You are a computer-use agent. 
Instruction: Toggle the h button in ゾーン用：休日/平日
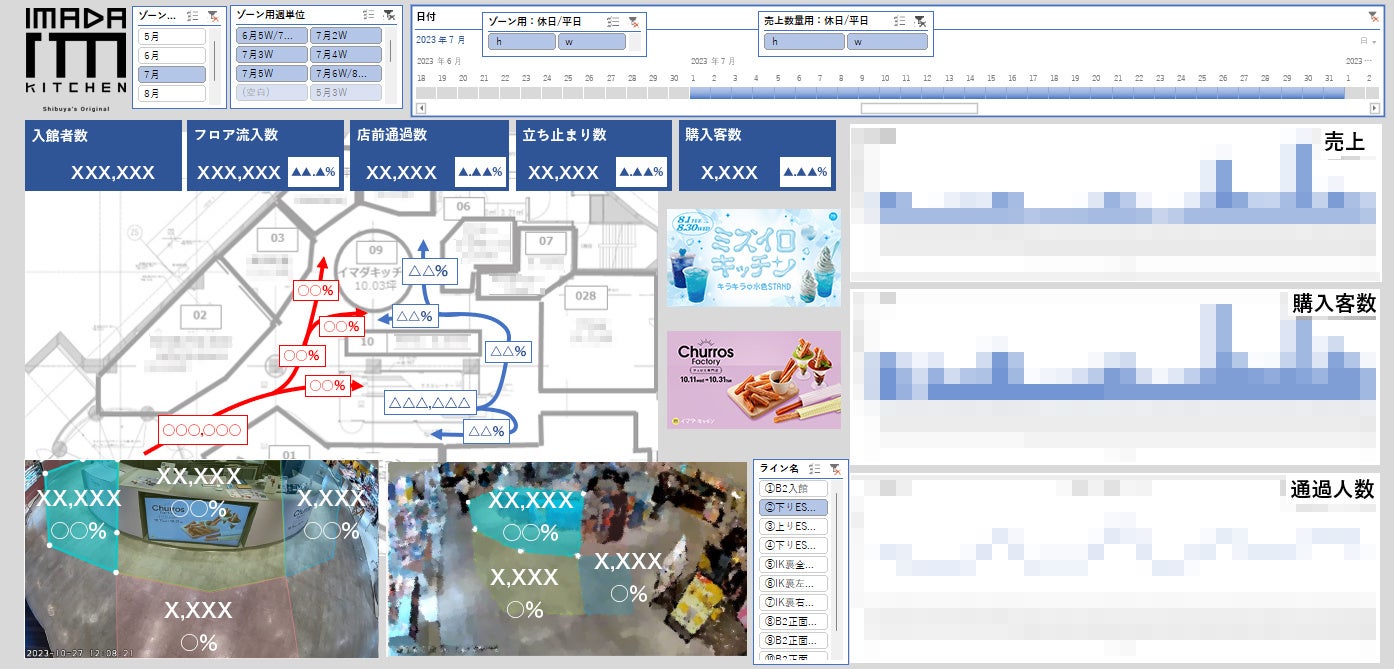coord(520,41)
